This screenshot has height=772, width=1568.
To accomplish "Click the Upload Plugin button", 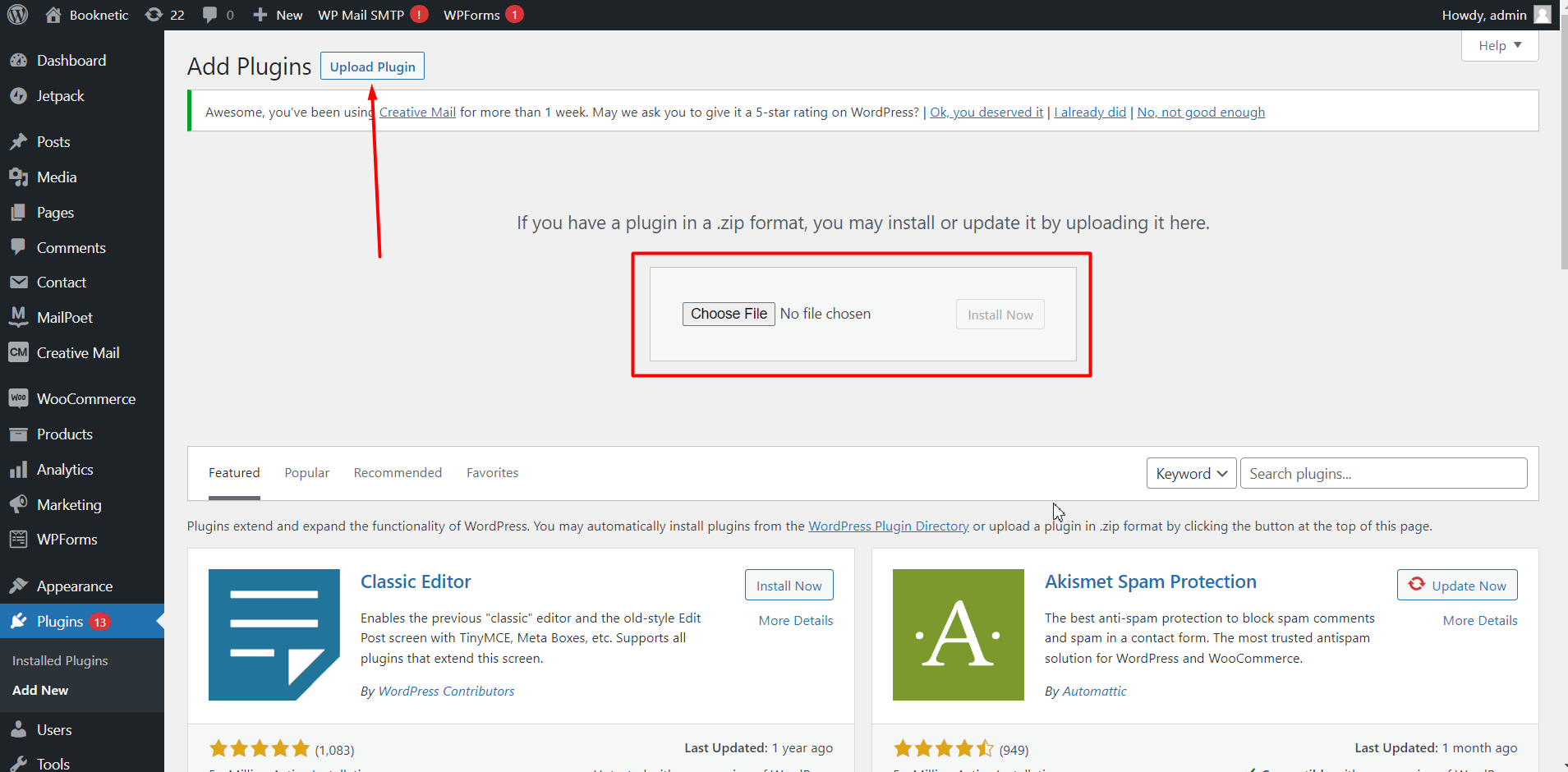I will coord(372,67).
